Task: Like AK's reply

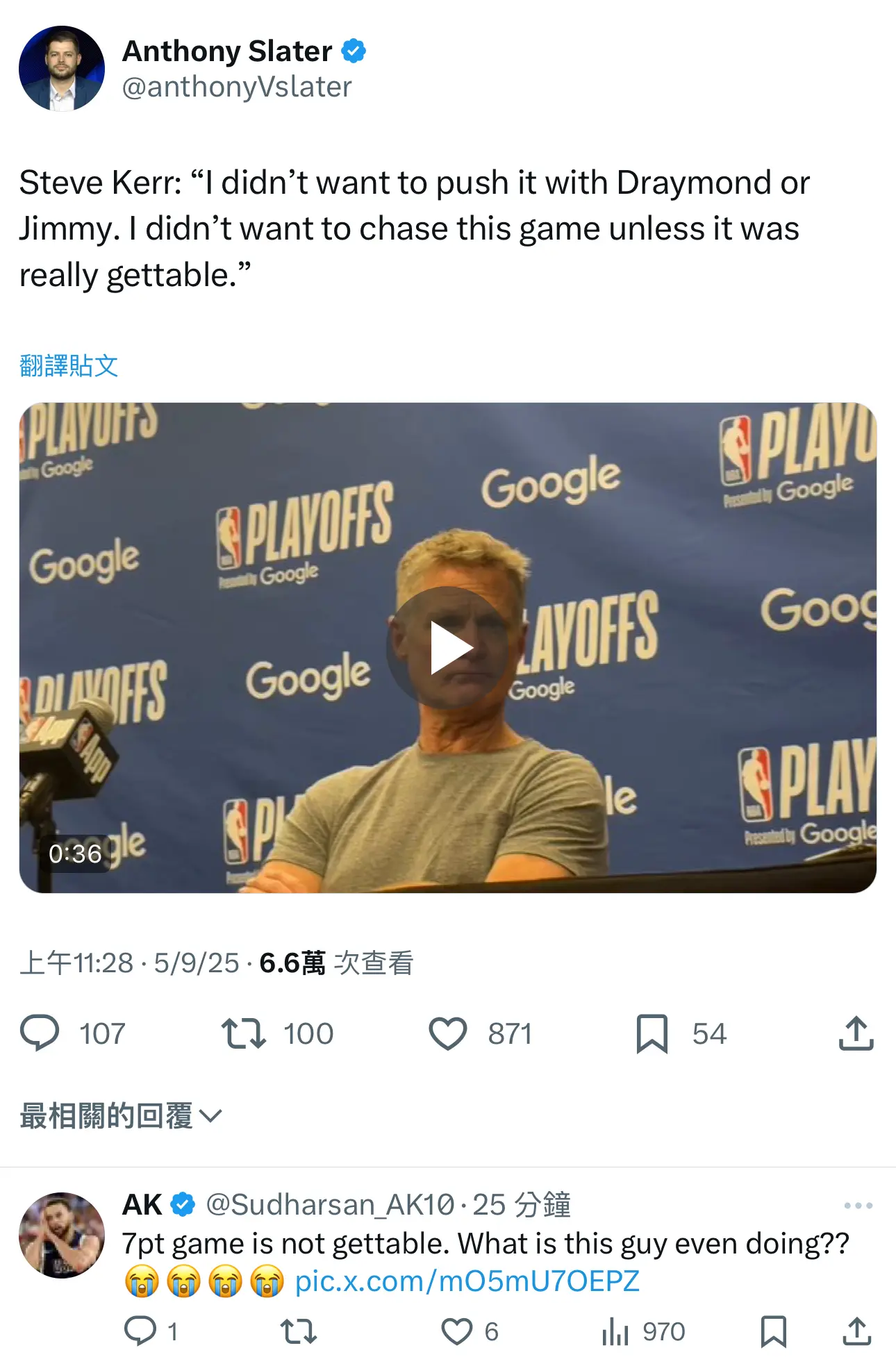Action: (x=457, y=1331)
